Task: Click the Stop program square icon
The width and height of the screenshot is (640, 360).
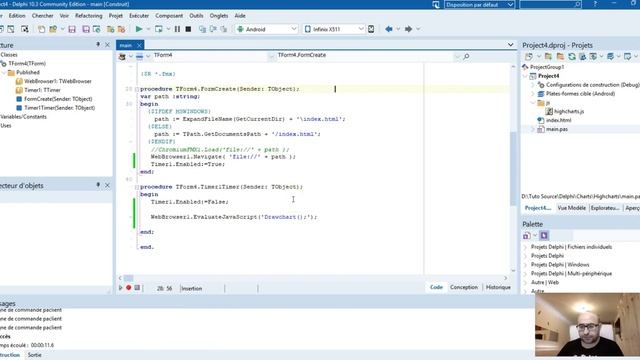Action: point(188,29)
